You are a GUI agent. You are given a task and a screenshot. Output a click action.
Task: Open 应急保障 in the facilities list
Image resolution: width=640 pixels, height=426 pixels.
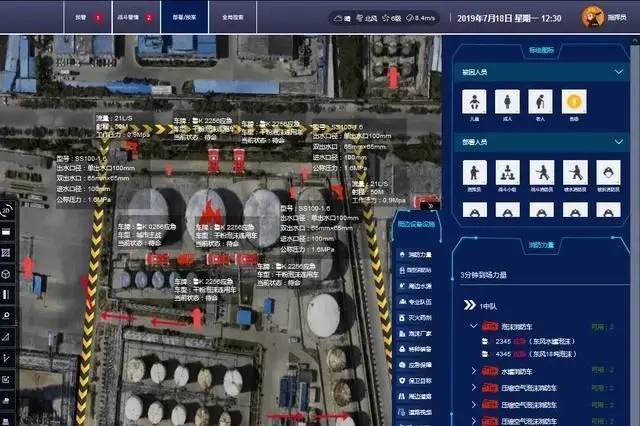point(415,365)
